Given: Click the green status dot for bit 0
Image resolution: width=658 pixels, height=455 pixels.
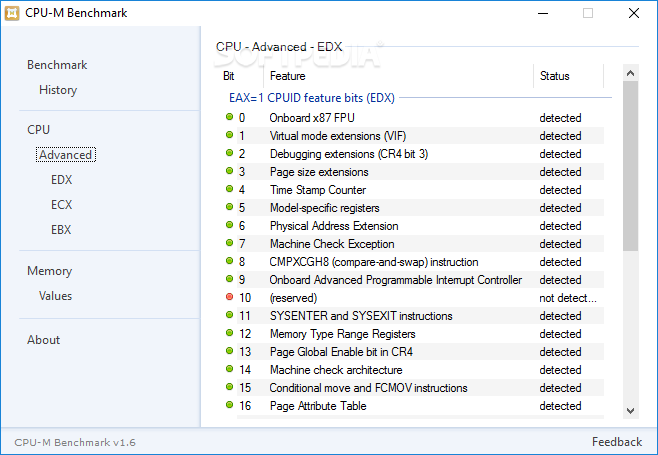Looking at the screenshot, I should pos(230,117).
